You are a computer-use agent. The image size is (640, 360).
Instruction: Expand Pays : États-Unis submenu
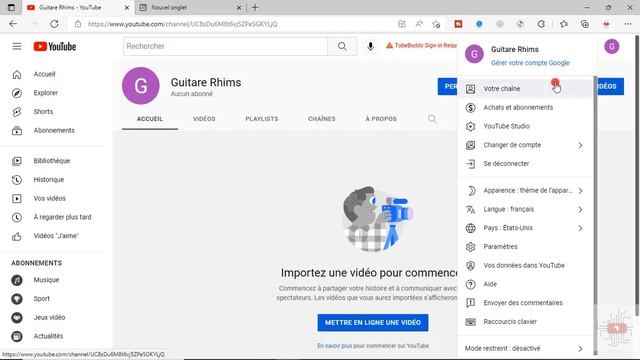[525, 228]
